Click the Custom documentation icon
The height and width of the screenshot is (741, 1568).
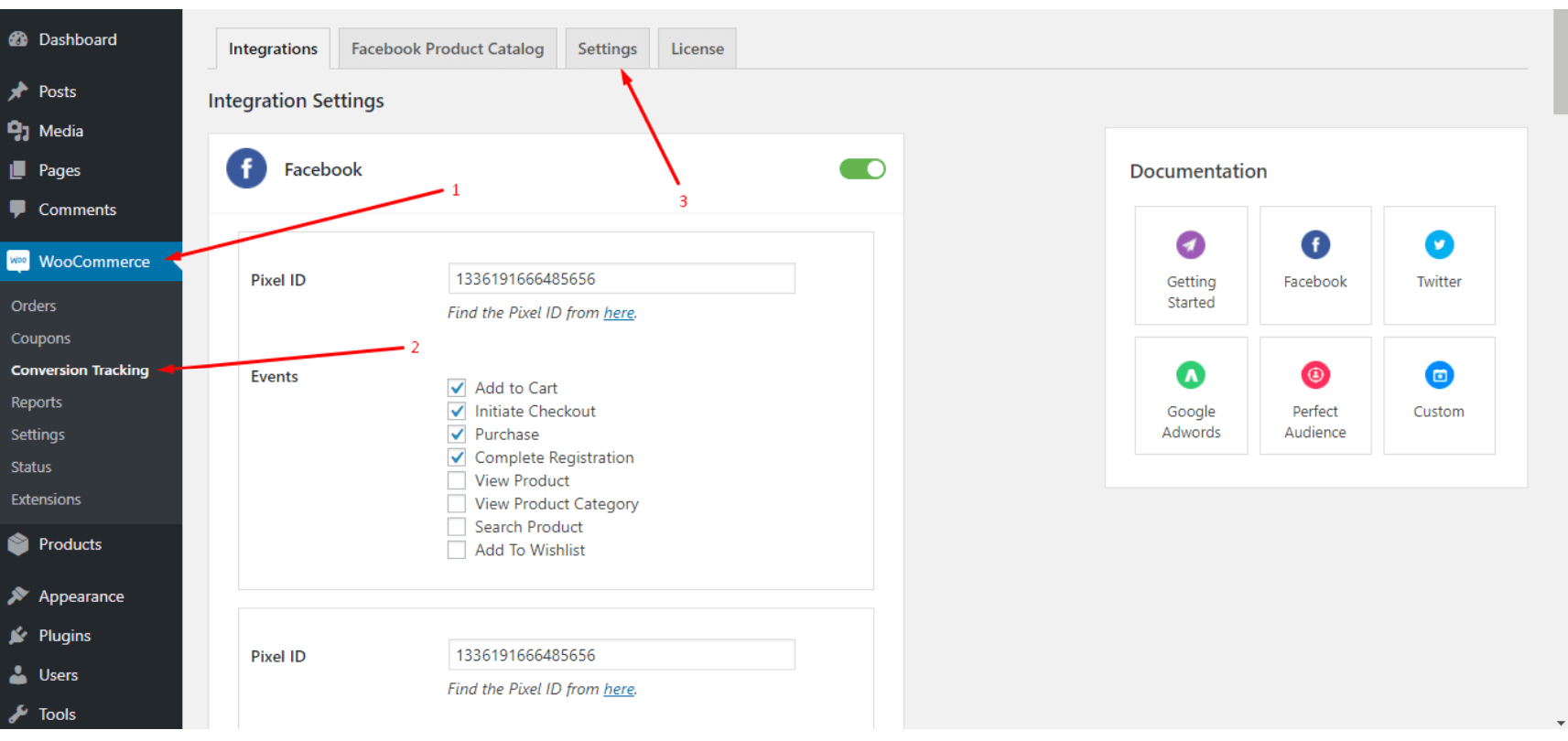point(1439,375)
